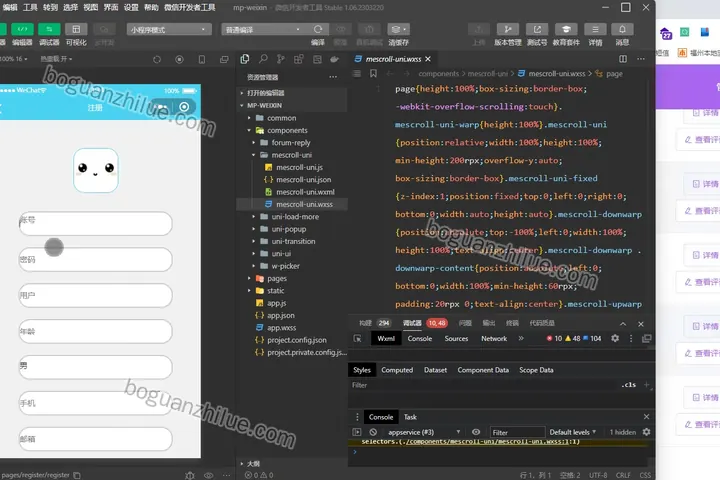The image size is (720, 480).
Task: Open the WeChat DevTools menu
Action: point(190,7)
